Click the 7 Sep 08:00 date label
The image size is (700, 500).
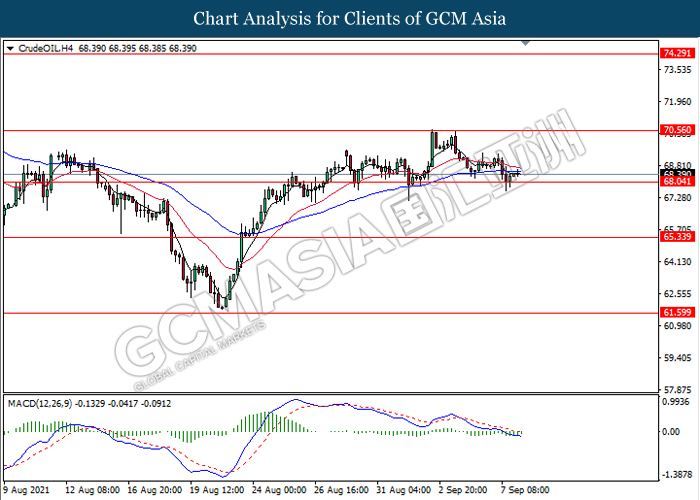(525, 490)
